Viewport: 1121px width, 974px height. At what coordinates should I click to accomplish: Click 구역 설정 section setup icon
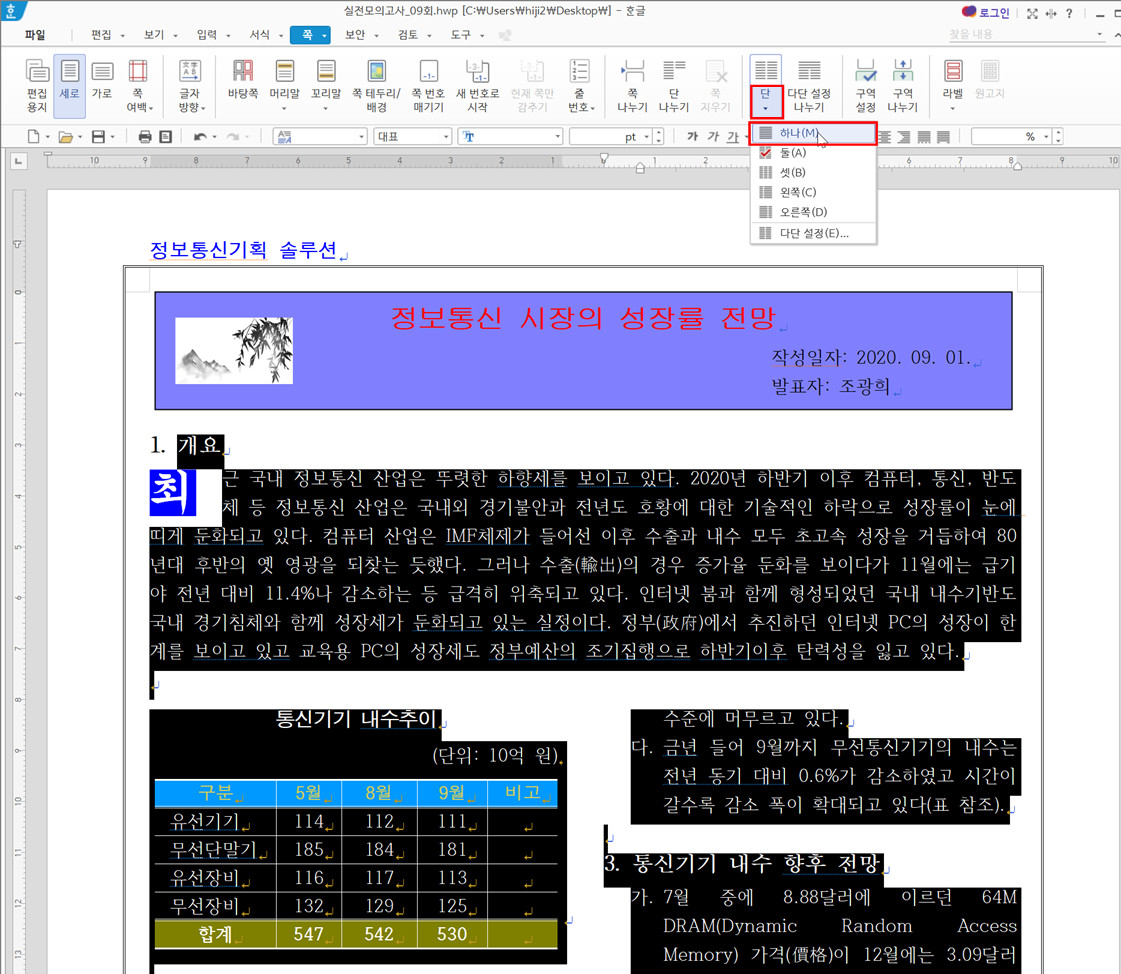tap(866, 86)
